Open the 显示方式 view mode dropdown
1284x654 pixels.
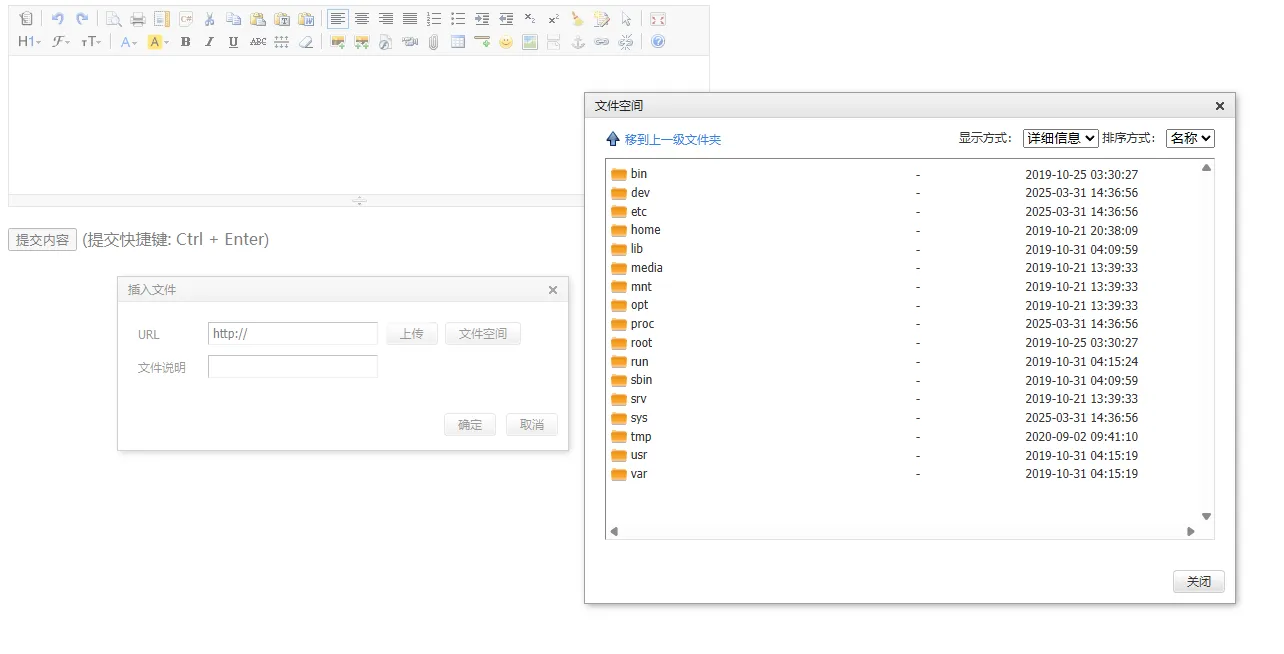[x=1060, y=138]
